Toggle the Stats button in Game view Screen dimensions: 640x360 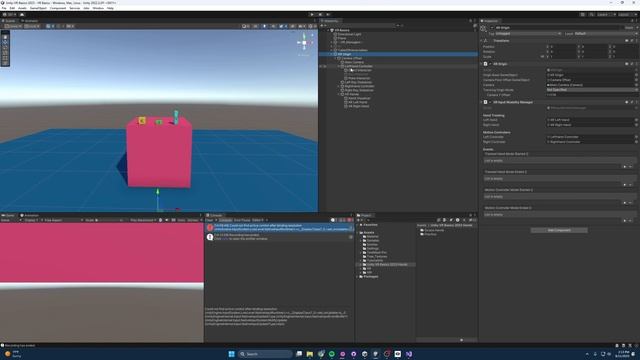(x=181, y=220)
